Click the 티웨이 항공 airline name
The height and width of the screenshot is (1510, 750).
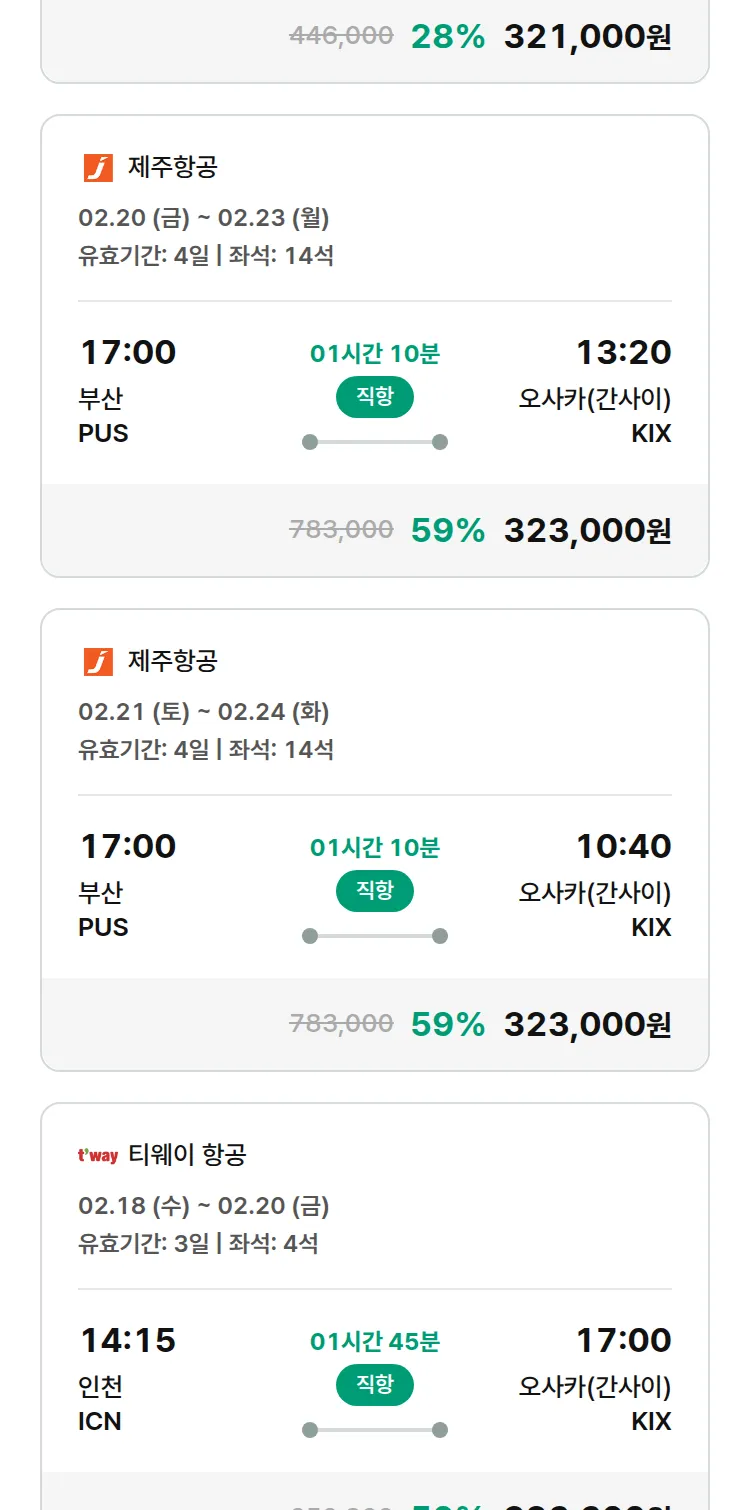point(187,1155)
